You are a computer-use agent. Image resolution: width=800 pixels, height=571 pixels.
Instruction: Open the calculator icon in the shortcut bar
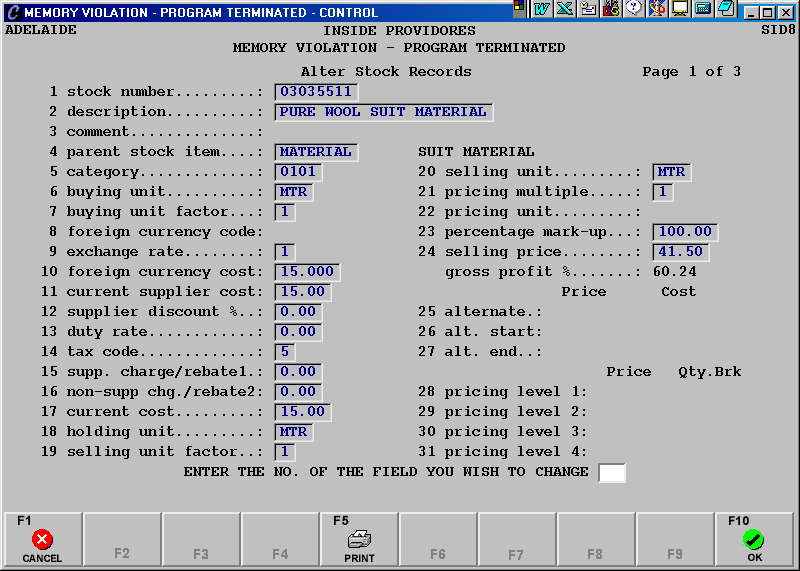click(x=703, y=9)
